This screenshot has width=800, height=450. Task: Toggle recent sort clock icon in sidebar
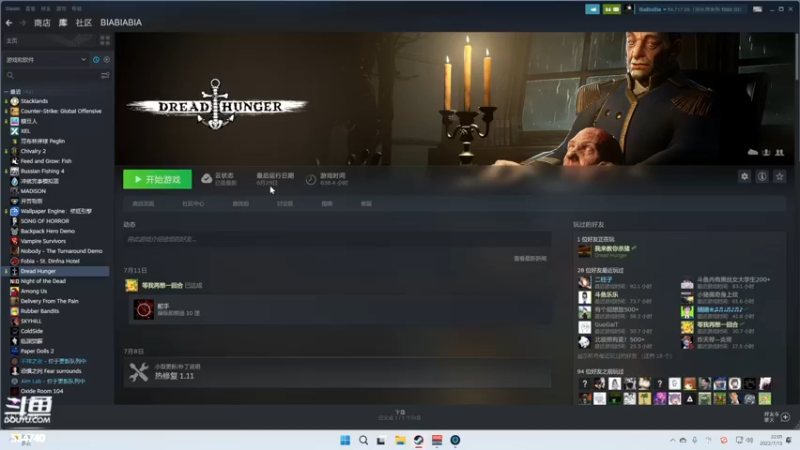pyautogui.click(x=96, y=60)
